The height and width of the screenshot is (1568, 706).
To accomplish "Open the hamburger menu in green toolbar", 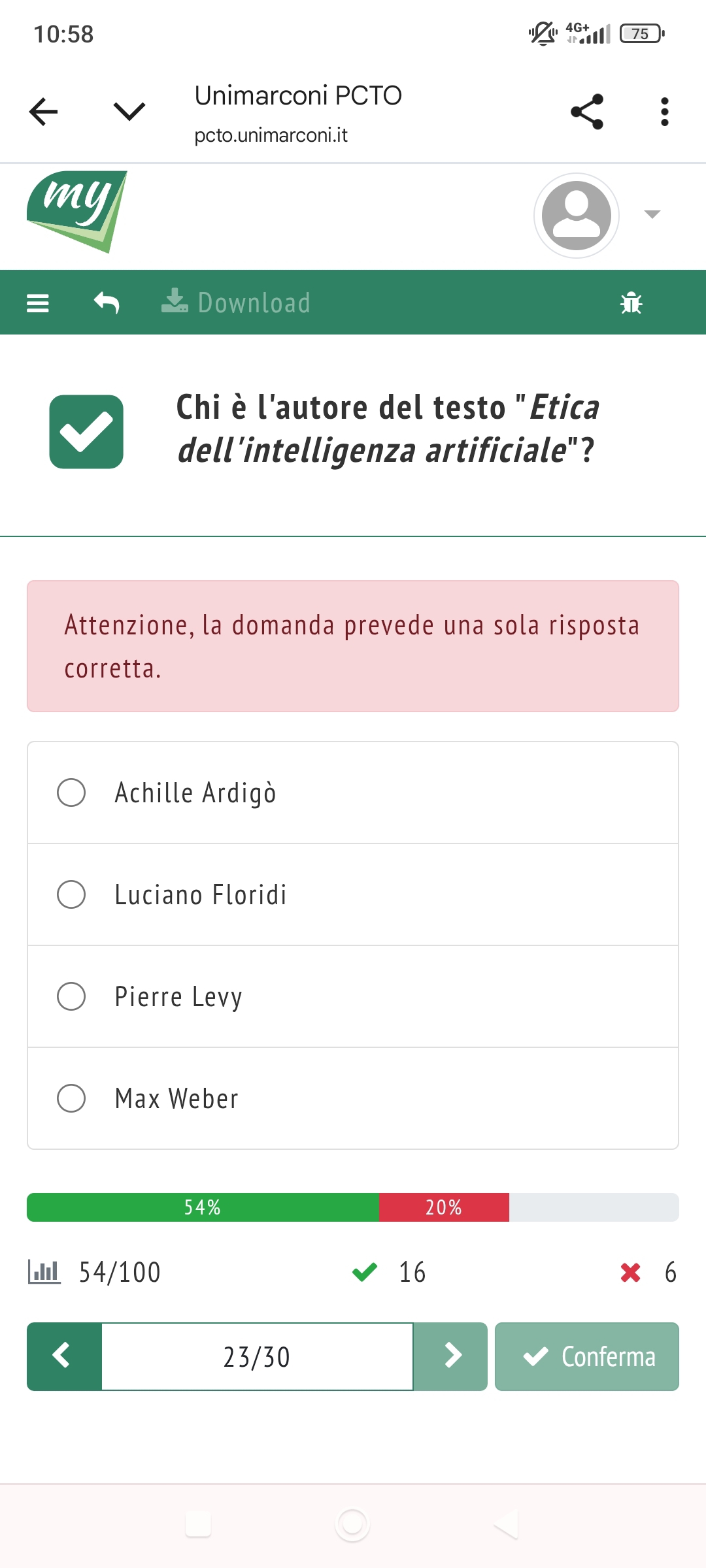I will click(x=38, y=303).
